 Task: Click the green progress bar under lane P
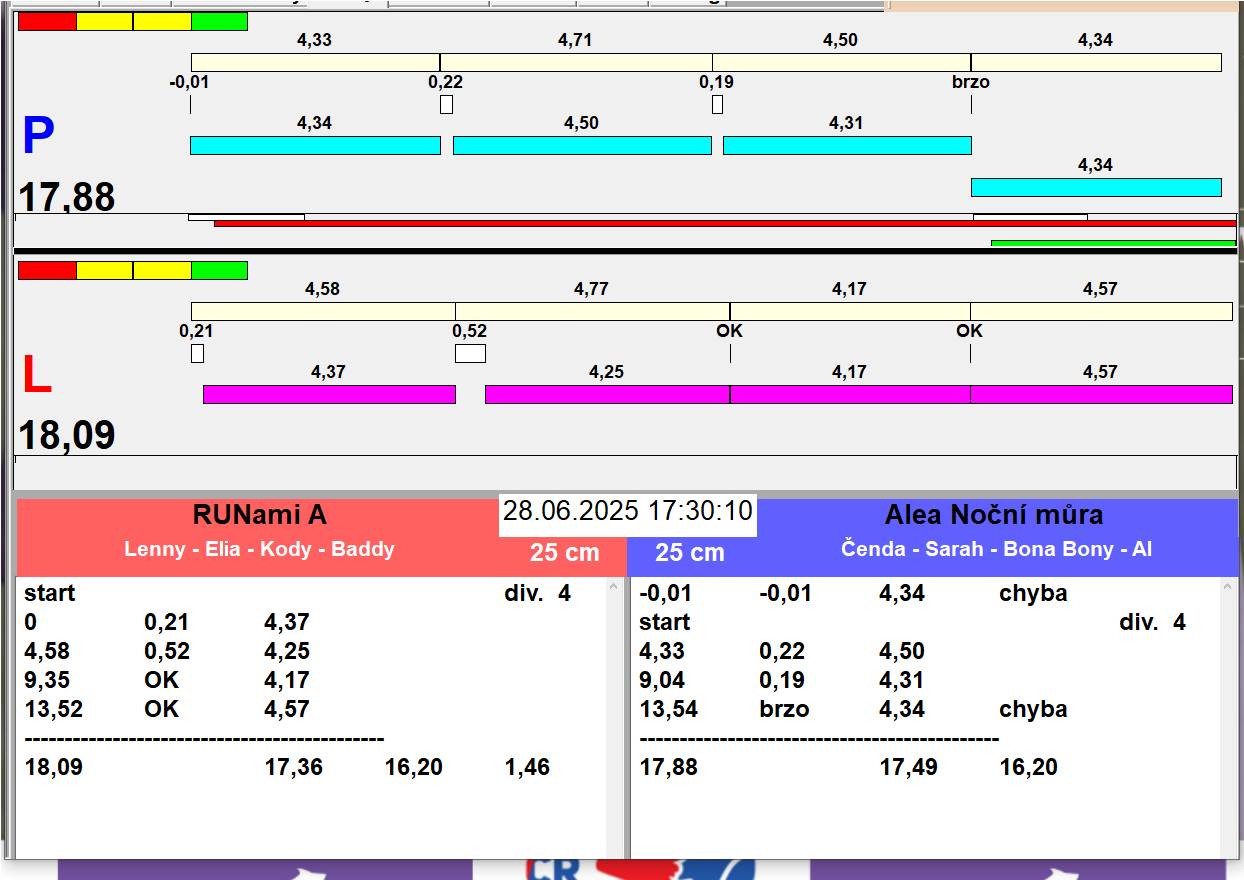click(1114, 243)
